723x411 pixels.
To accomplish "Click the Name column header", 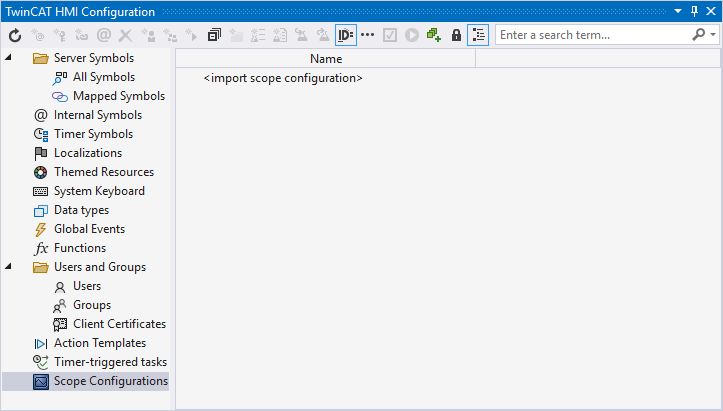I will click(x=326, y=59).
